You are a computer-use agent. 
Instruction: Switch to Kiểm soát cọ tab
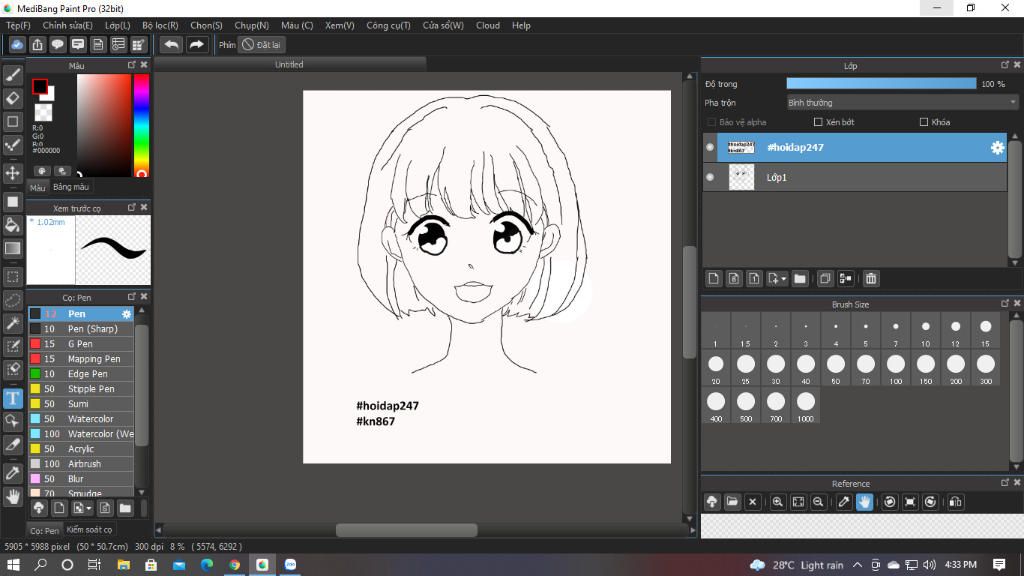click(89, 530)
